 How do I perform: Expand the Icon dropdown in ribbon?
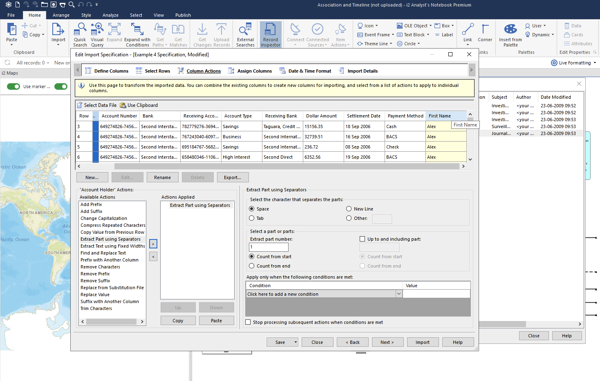click(377, 26)
